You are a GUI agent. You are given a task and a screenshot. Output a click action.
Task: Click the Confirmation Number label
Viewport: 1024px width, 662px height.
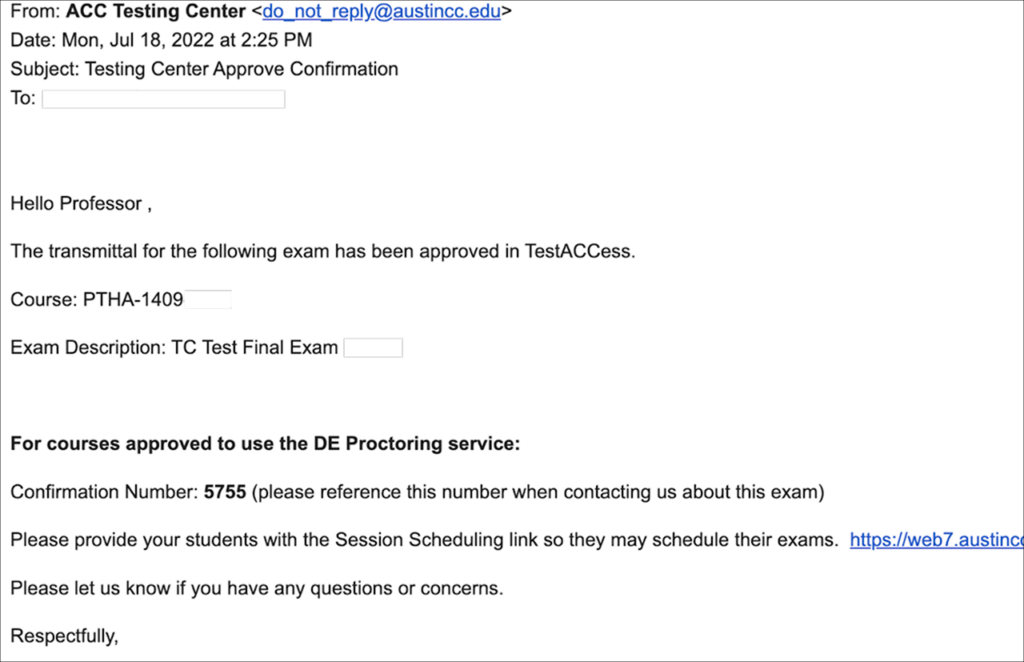click(x=104, y=492)
